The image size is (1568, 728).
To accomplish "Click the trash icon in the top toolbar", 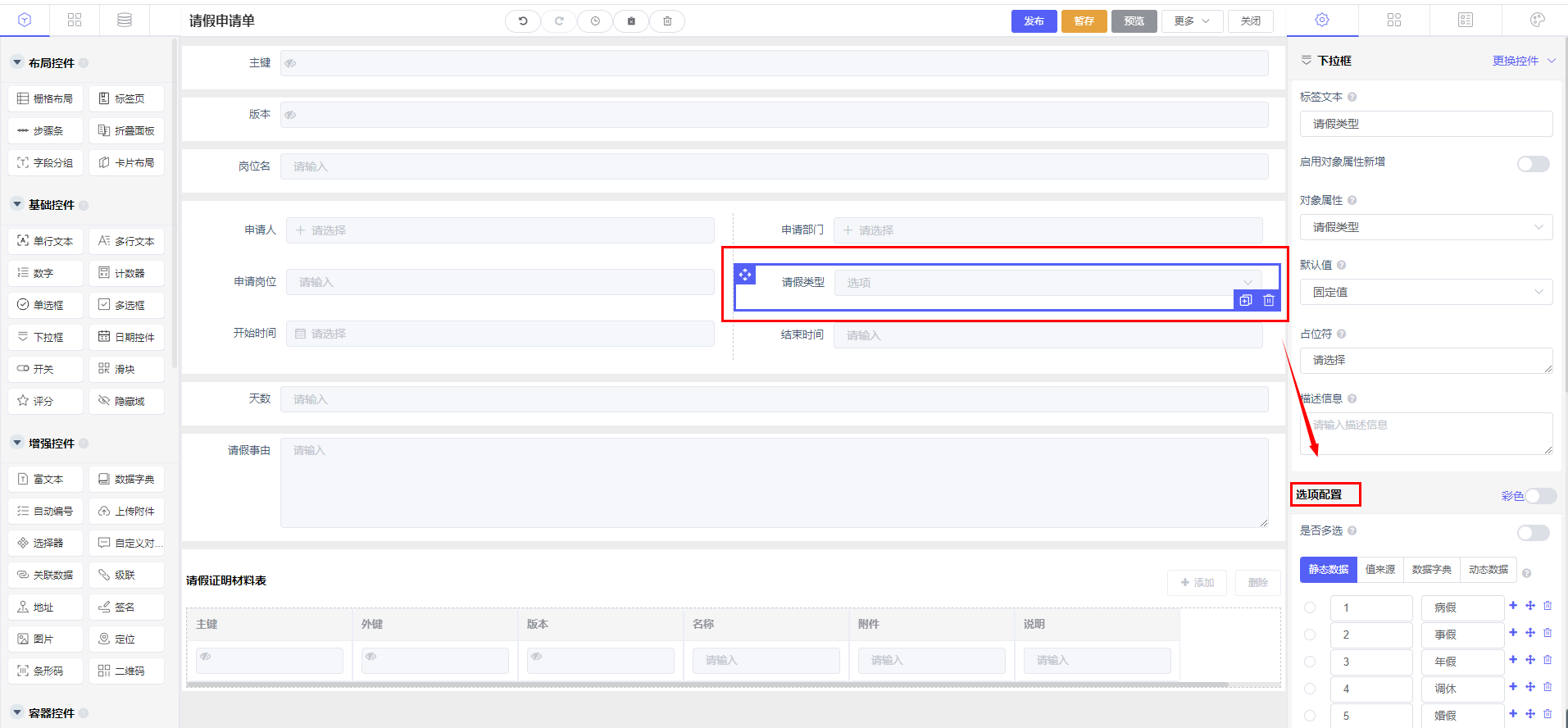I will point(667,21).
